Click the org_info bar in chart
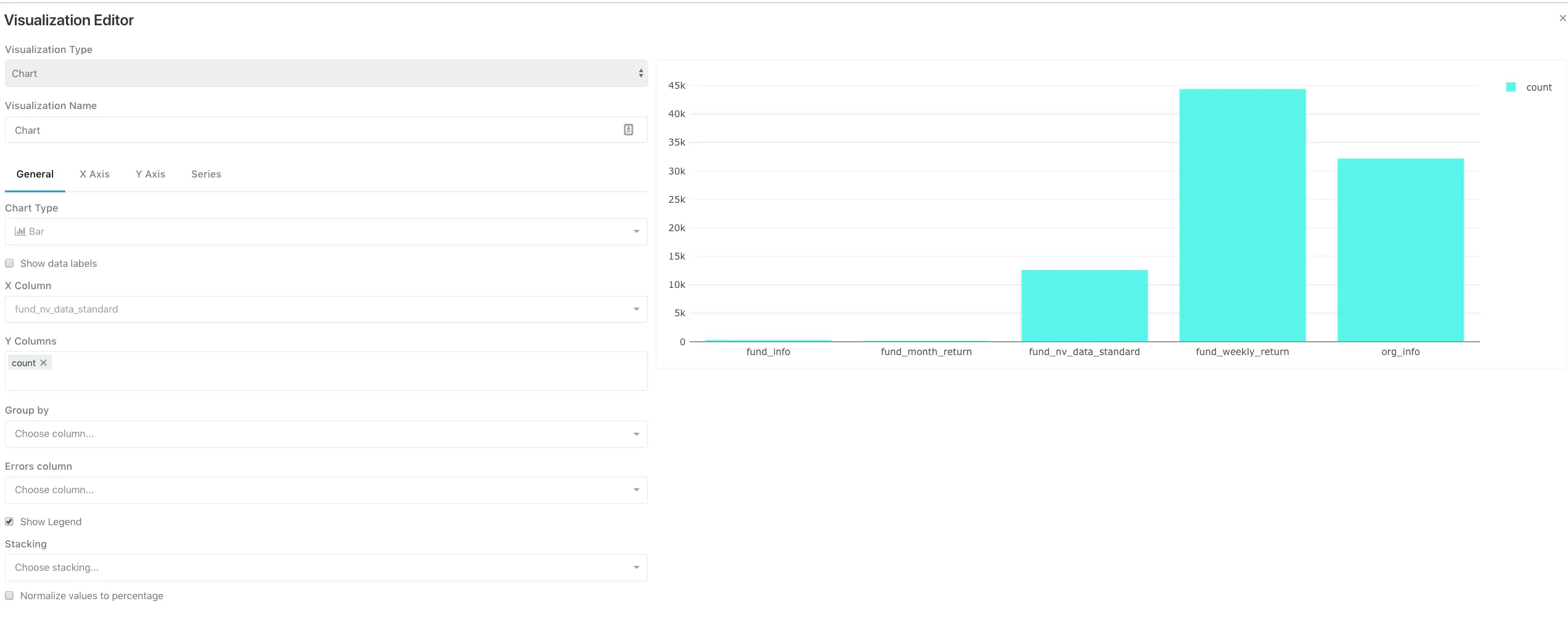 pyautogui.click(x=1400, y=250)
